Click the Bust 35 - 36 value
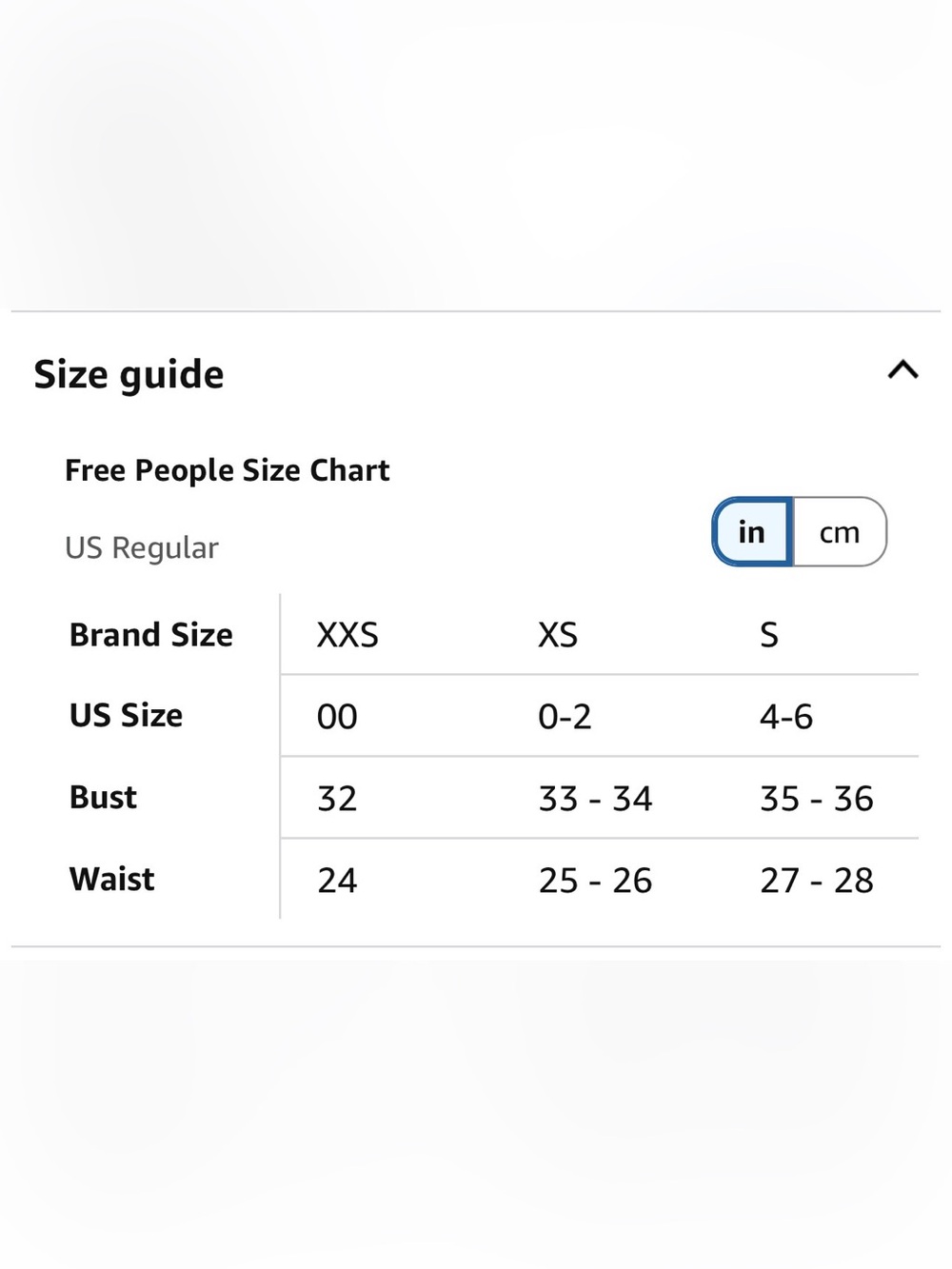 817,799
